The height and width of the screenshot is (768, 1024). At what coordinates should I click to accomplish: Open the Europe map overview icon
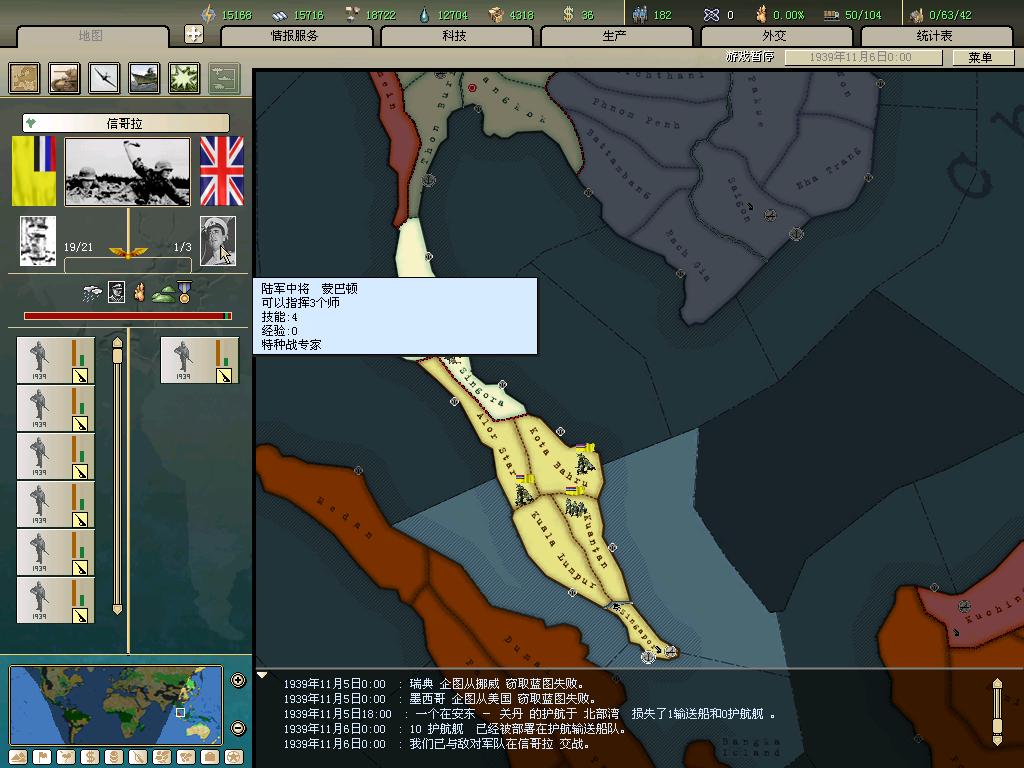pyautogui.click(x=25, y=78)
